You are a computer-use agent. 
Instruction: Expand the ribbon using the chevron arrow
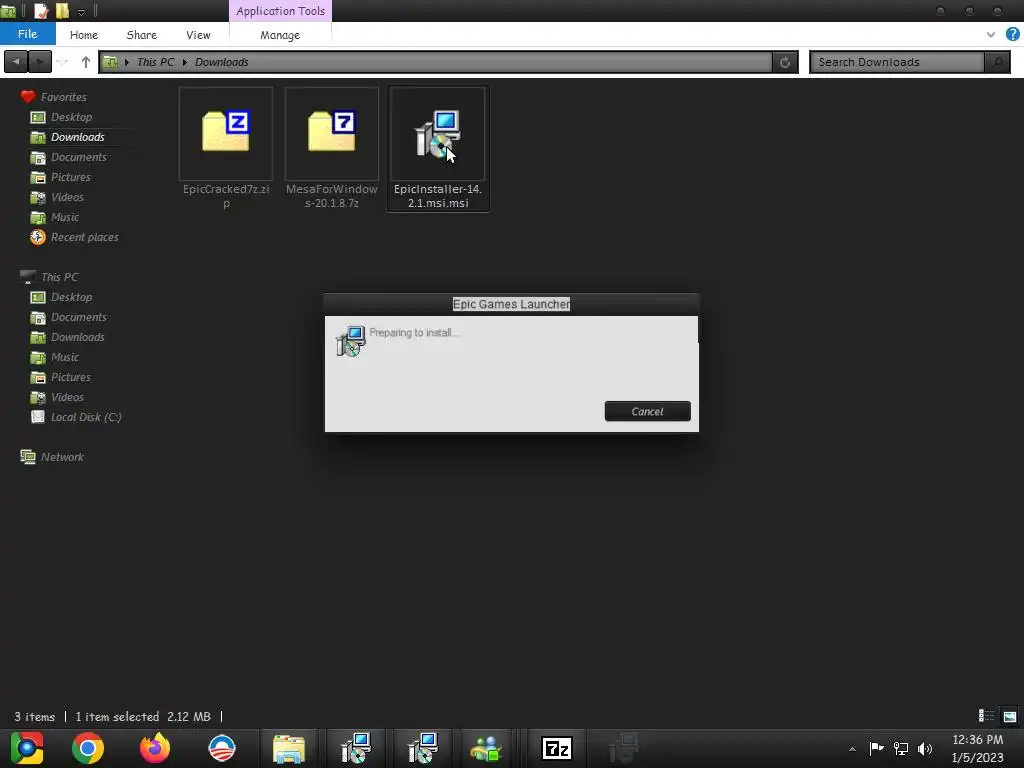pos(991,35)
